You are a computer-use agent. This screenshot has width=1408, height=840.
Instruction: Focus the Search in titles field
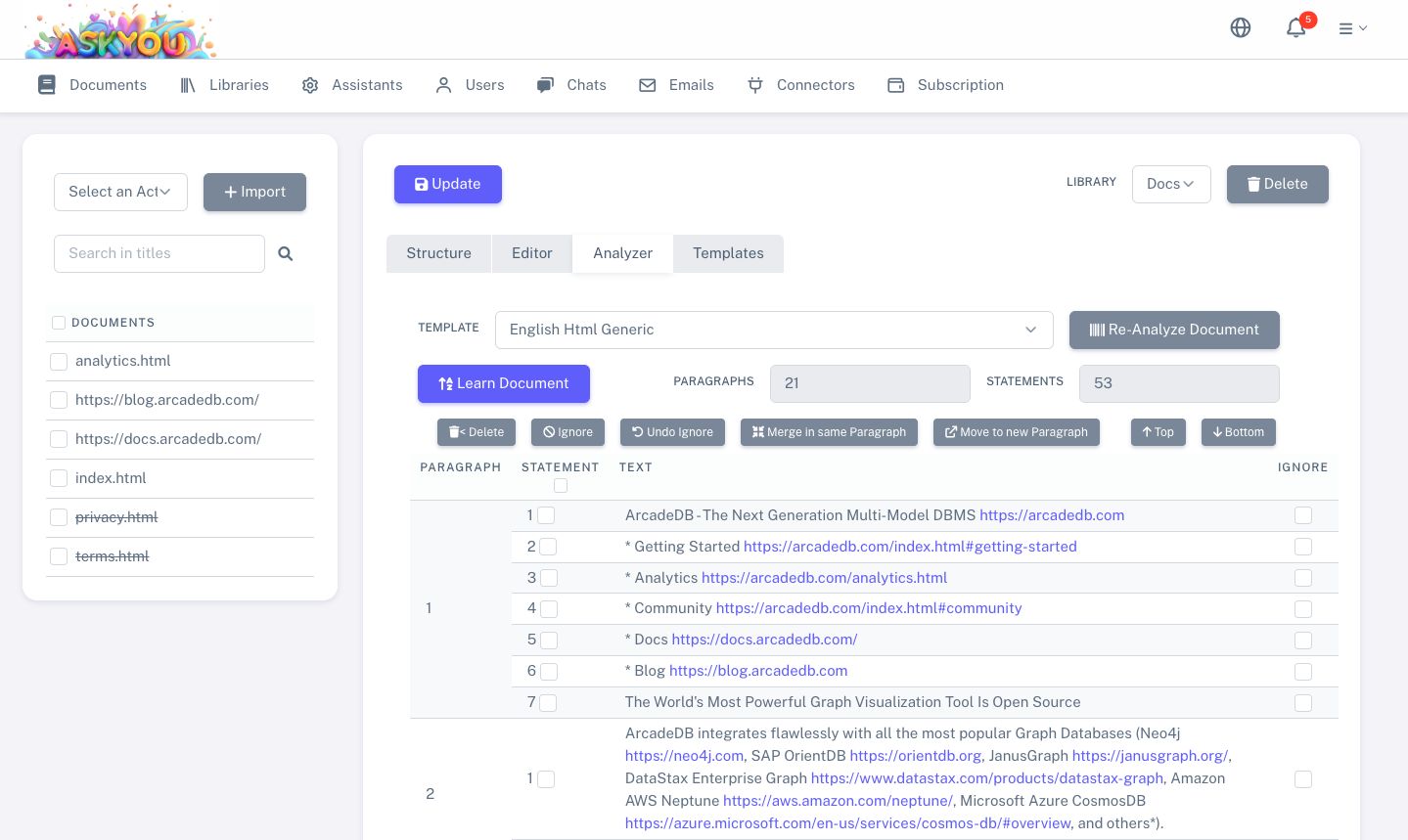[x=159, y=253]
